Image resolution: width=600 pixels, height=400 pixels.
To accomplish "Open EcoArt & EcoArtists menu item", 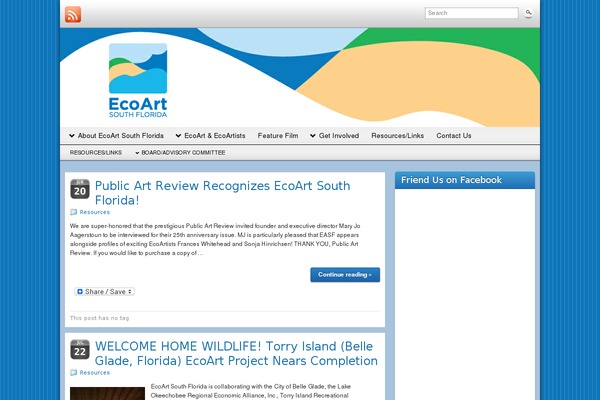I will pos(215,136).
